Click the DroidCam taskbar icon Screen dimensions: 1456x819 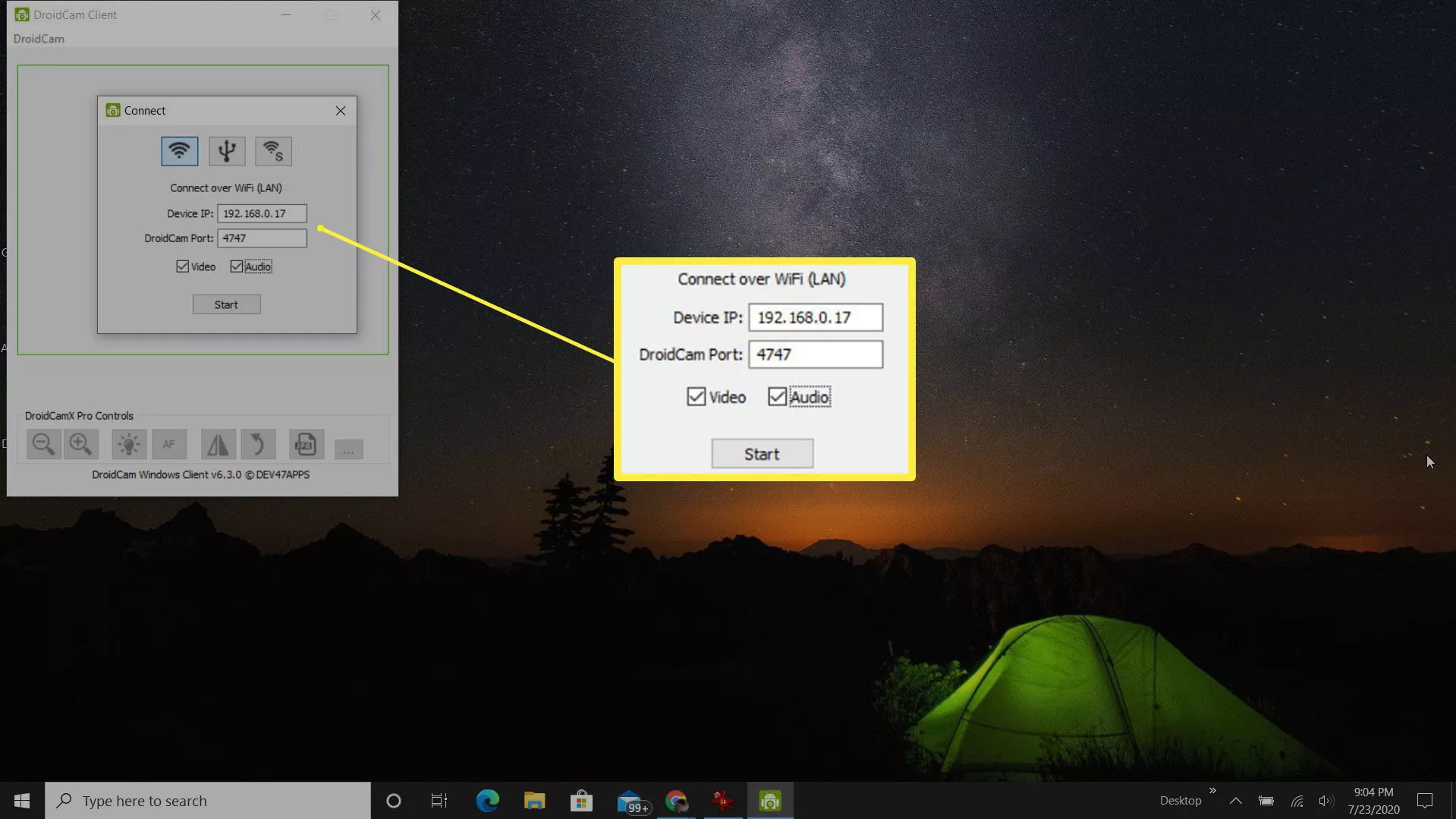770,801
